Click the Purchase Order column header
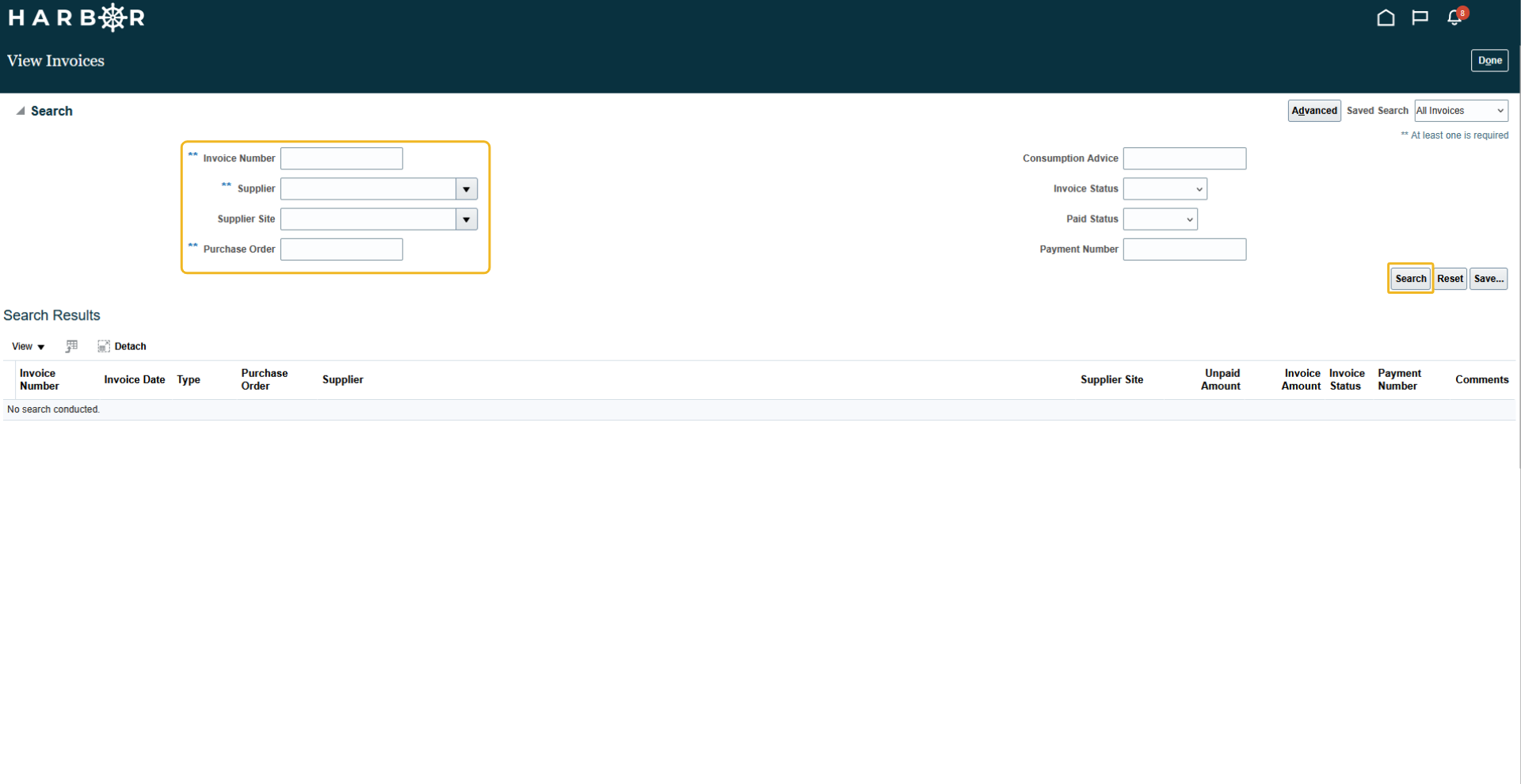Screen dimensions: 1521x784 265,379
